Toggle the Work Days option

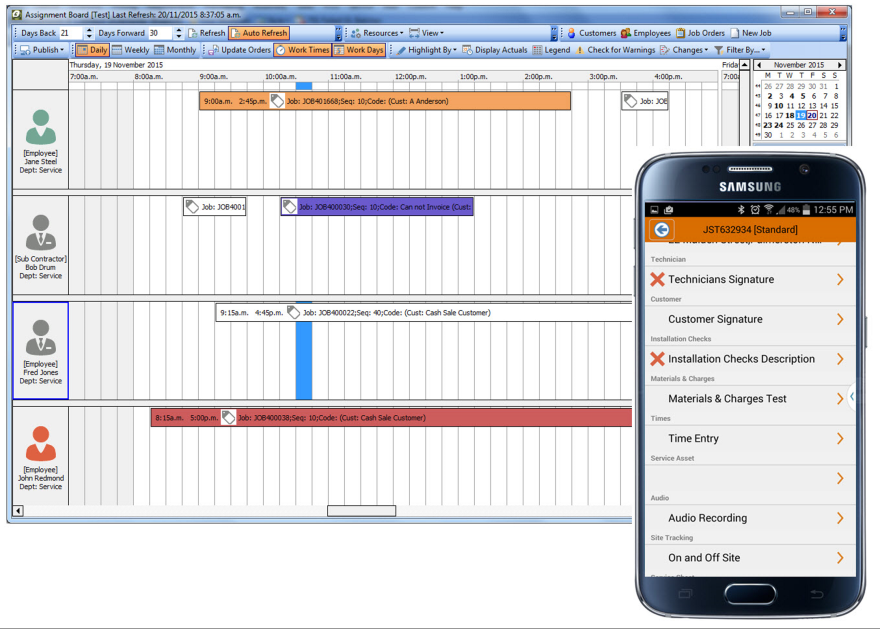(359, 50)
